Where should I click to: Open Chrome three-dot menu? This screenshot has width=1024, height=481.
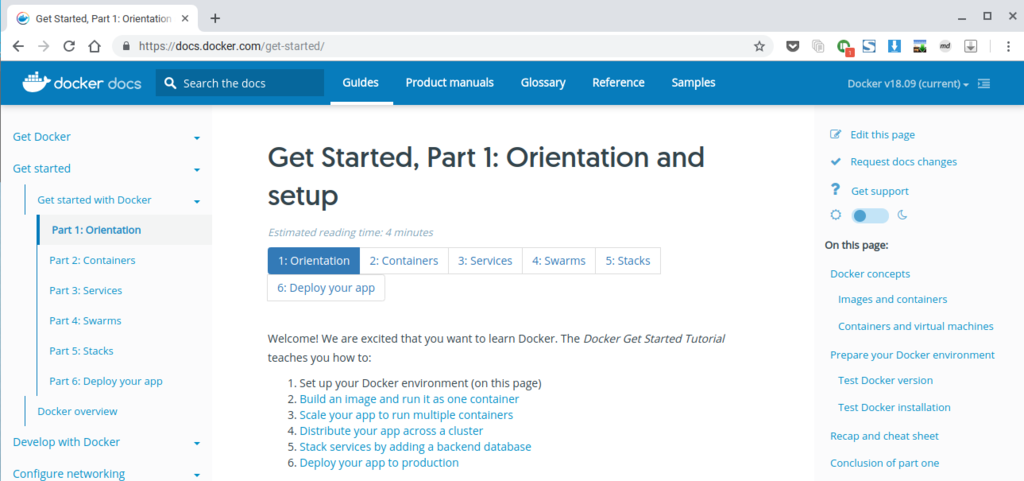point(1009,46)
